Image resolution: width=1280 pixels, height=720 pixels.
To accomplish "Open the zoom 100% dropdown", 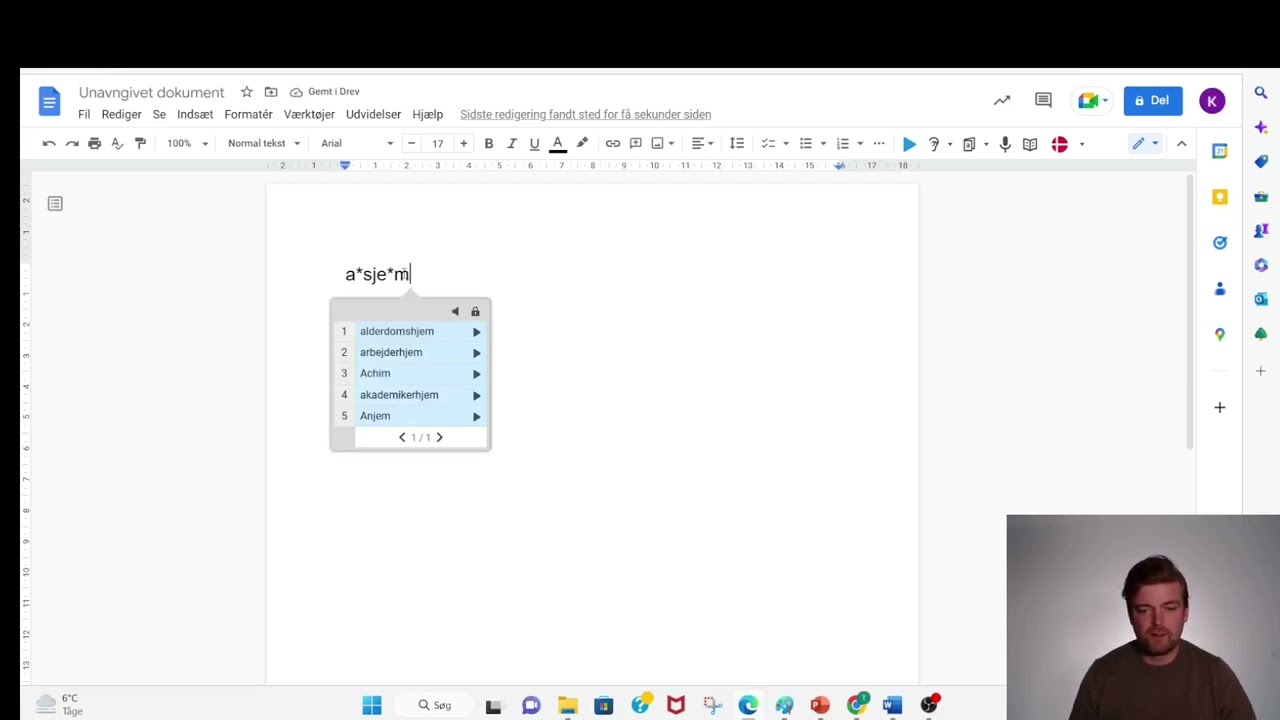I will pyautogui.click(x=187, y=144).
